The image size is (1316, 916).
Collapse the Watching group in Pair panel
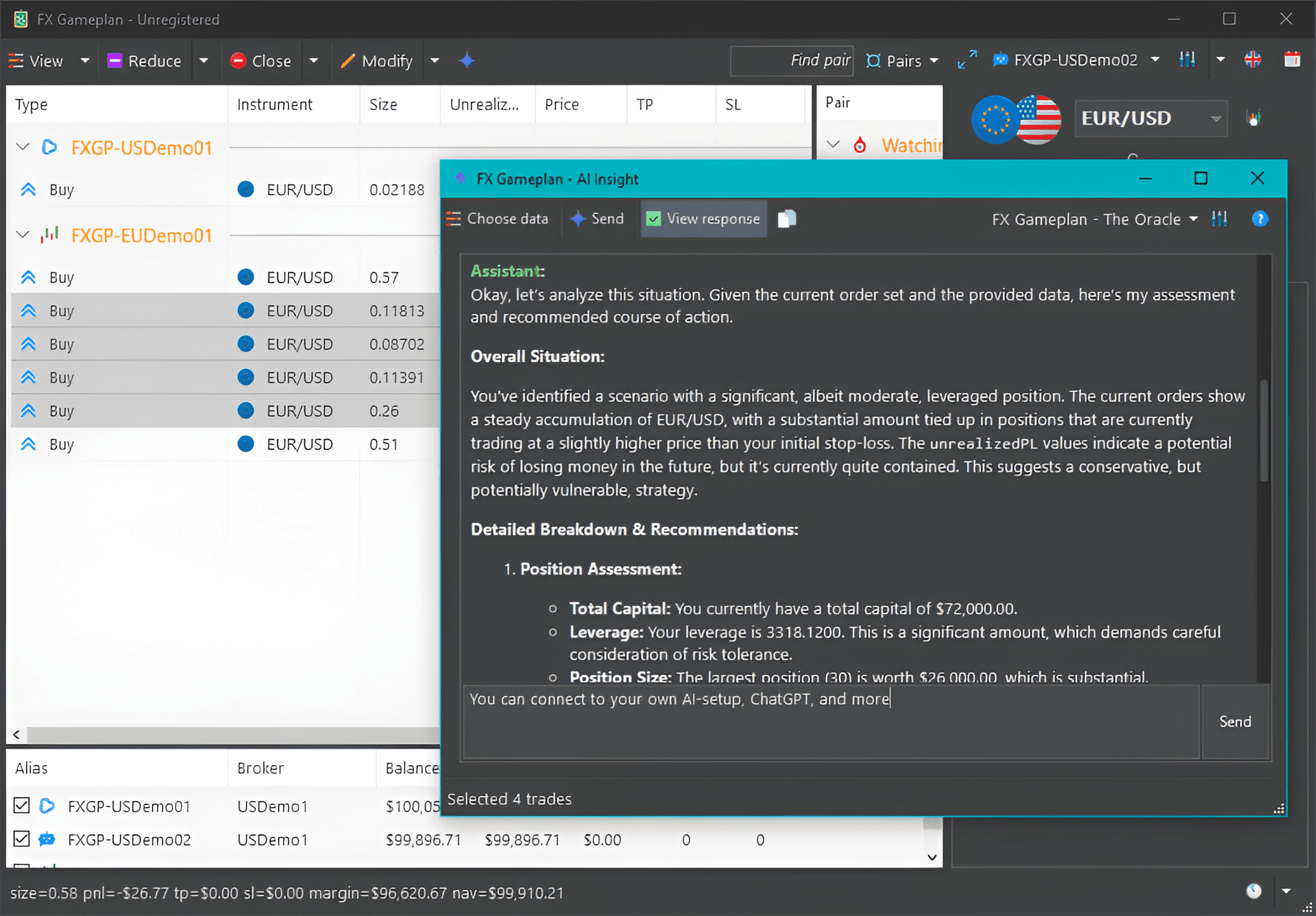(833, 145)
